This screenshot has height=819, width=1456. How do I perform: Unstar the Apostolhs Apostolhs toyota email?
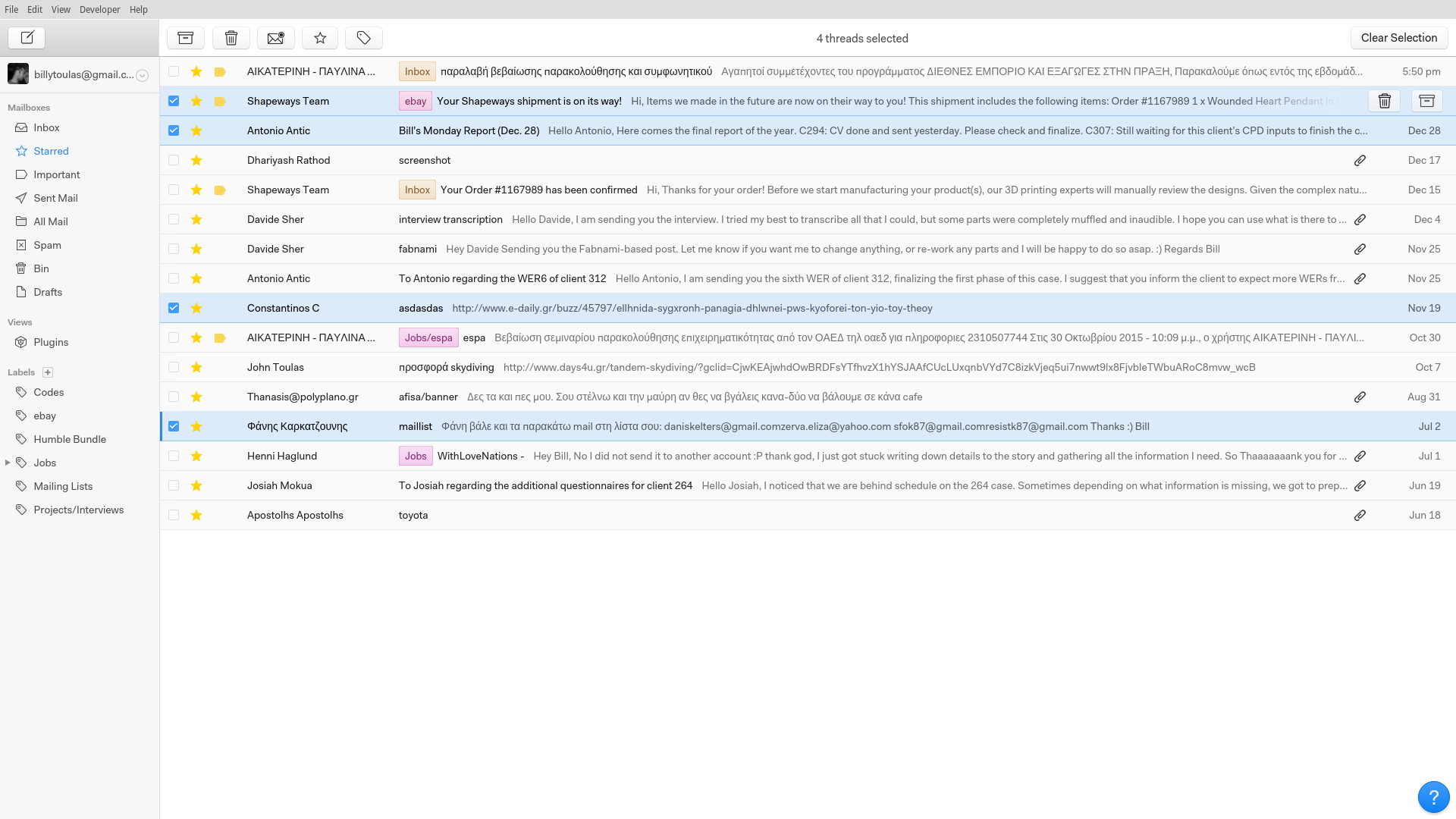point(196,515)
